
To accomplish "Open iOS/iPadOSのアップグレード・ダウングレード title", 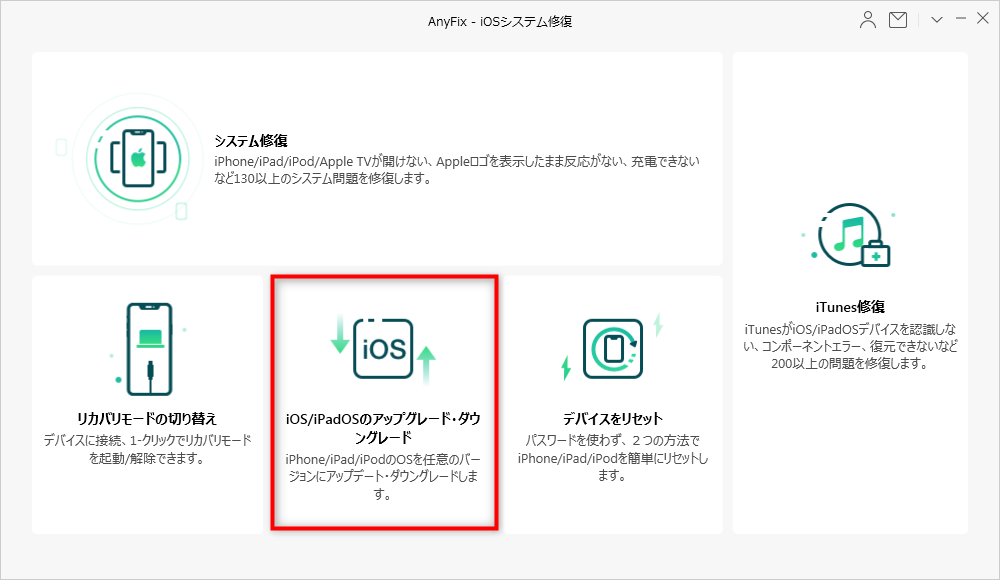I will point(383,428).
